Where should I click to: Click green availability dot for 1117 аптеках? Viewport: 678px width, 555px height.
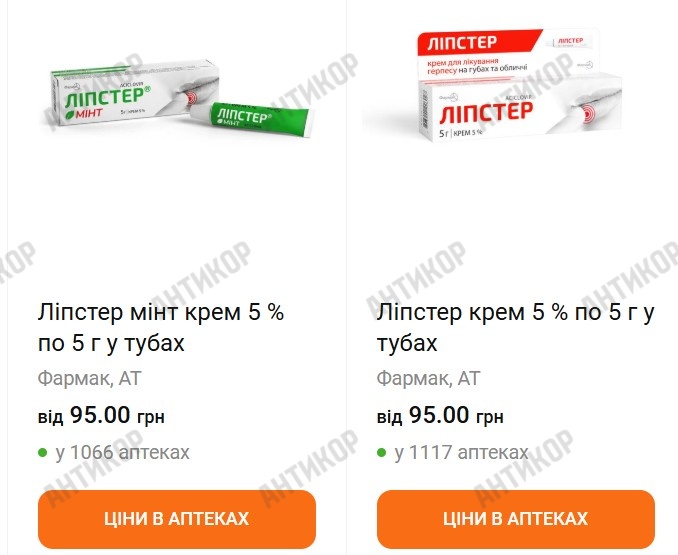tap(381, 453)
